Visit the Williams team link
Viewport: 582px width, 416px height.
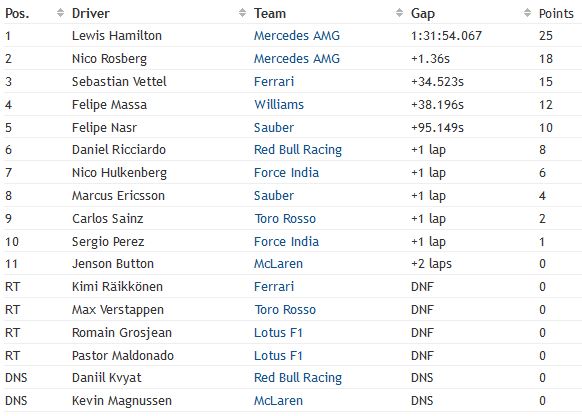pos(279,105)
